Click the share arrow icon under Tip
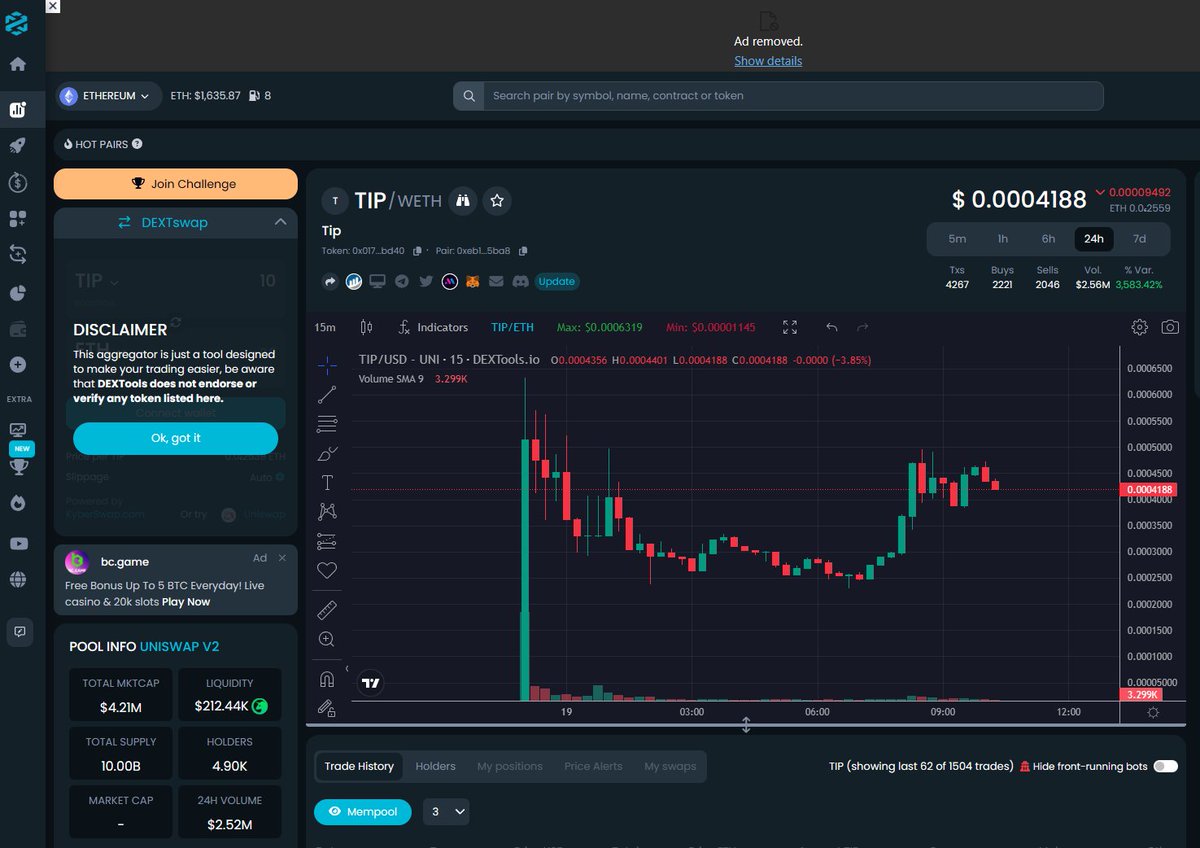This screenshot has height=848, width=1200. click(x=330, y=282)
